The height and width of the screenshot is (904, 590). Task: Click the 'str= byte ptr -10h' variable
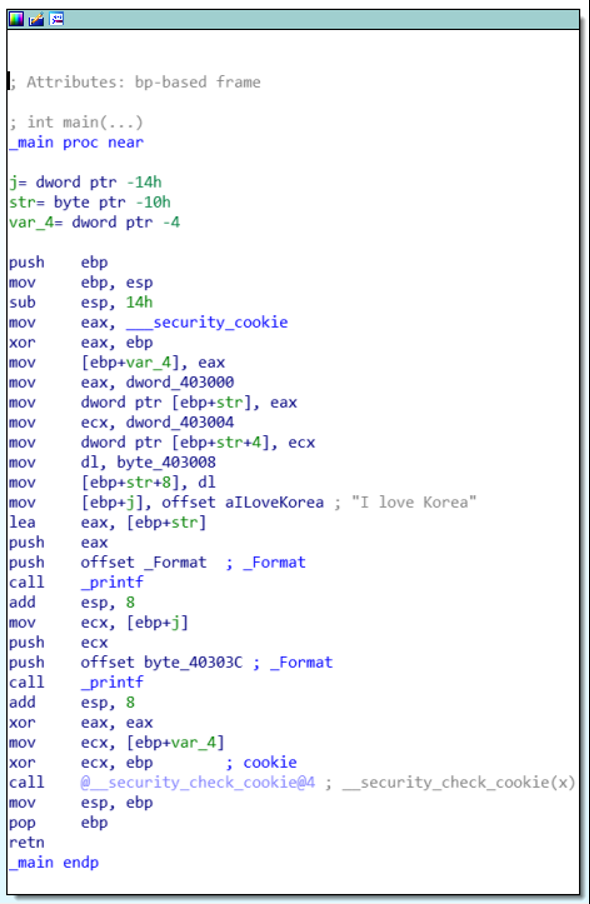(x=90, y=202)
